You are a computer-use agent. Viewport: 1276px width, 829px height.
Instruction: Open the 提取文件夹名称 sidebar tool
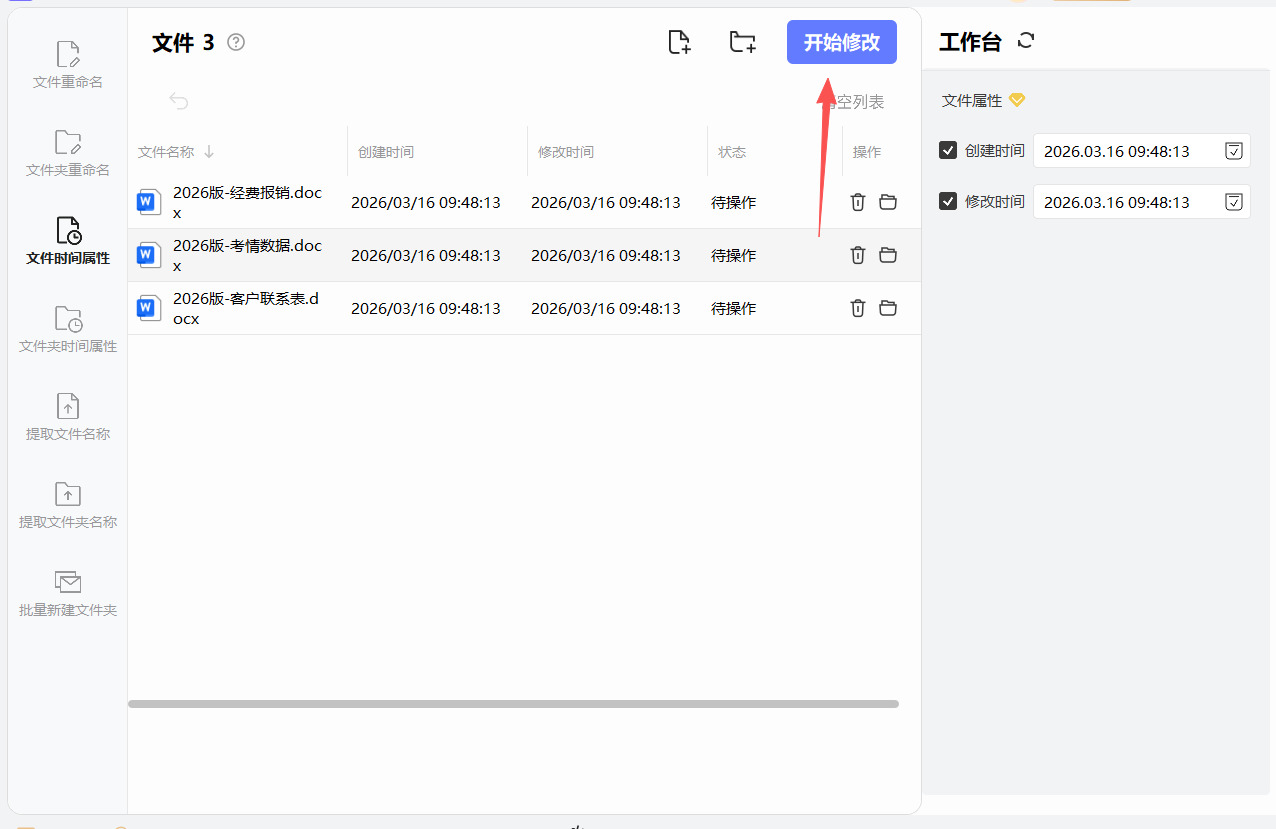pos(68,505)
